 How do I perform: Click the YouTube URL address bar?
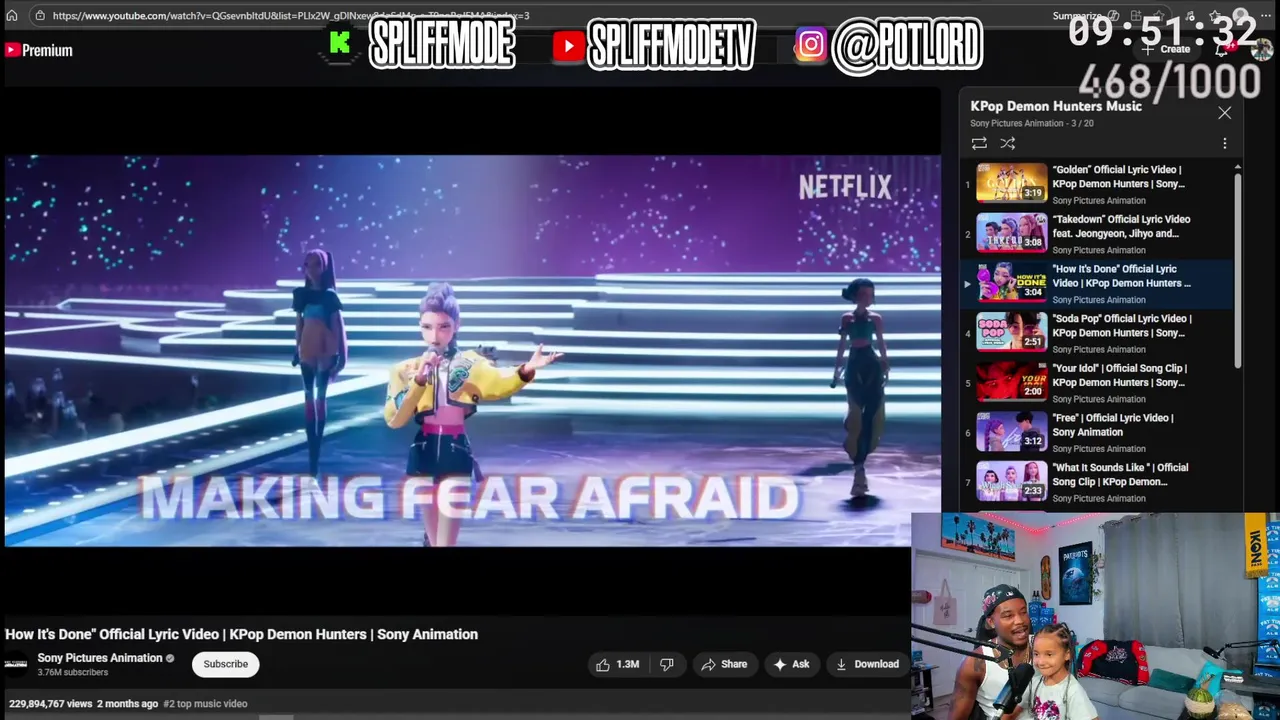[290, 15]
